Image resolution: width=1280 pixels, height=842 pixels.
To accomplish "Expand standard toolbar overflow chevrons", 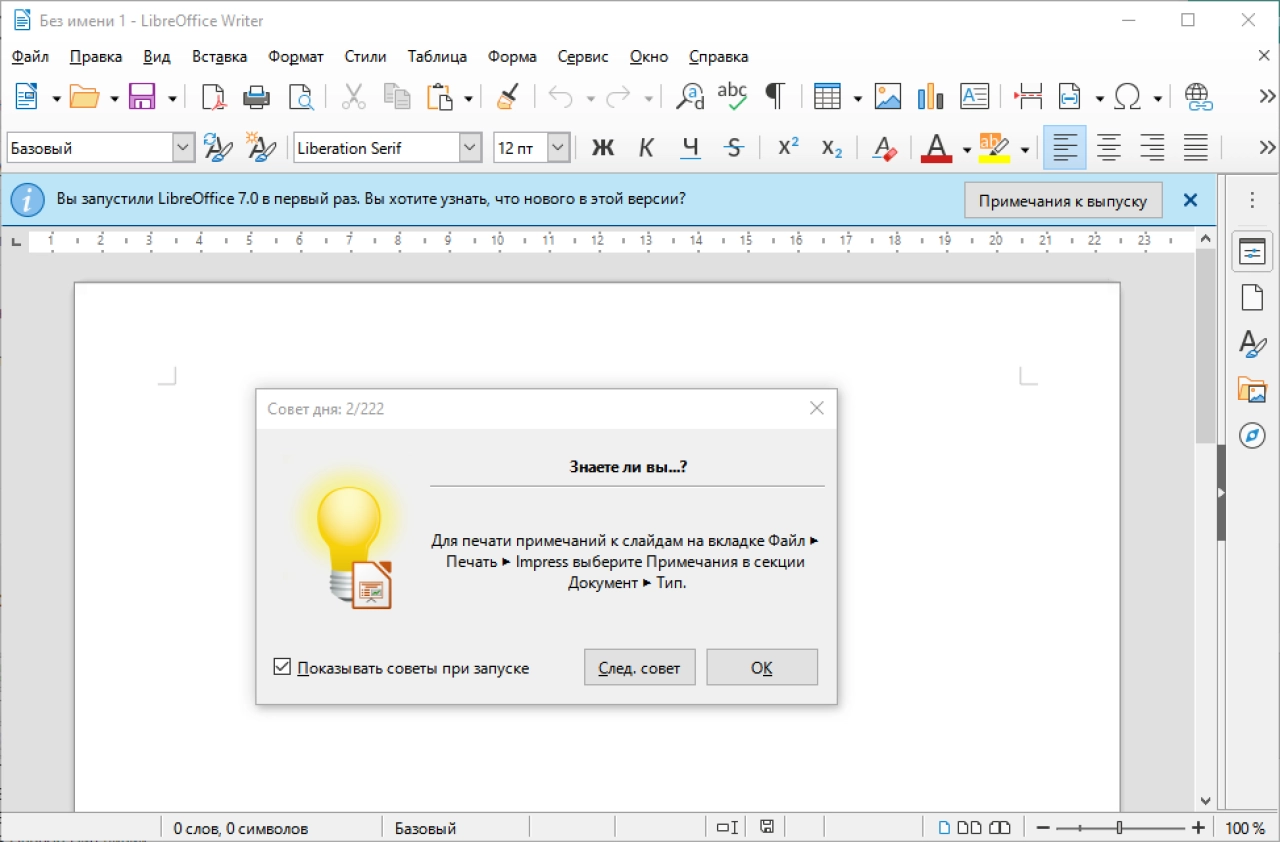I will 1267,97.
